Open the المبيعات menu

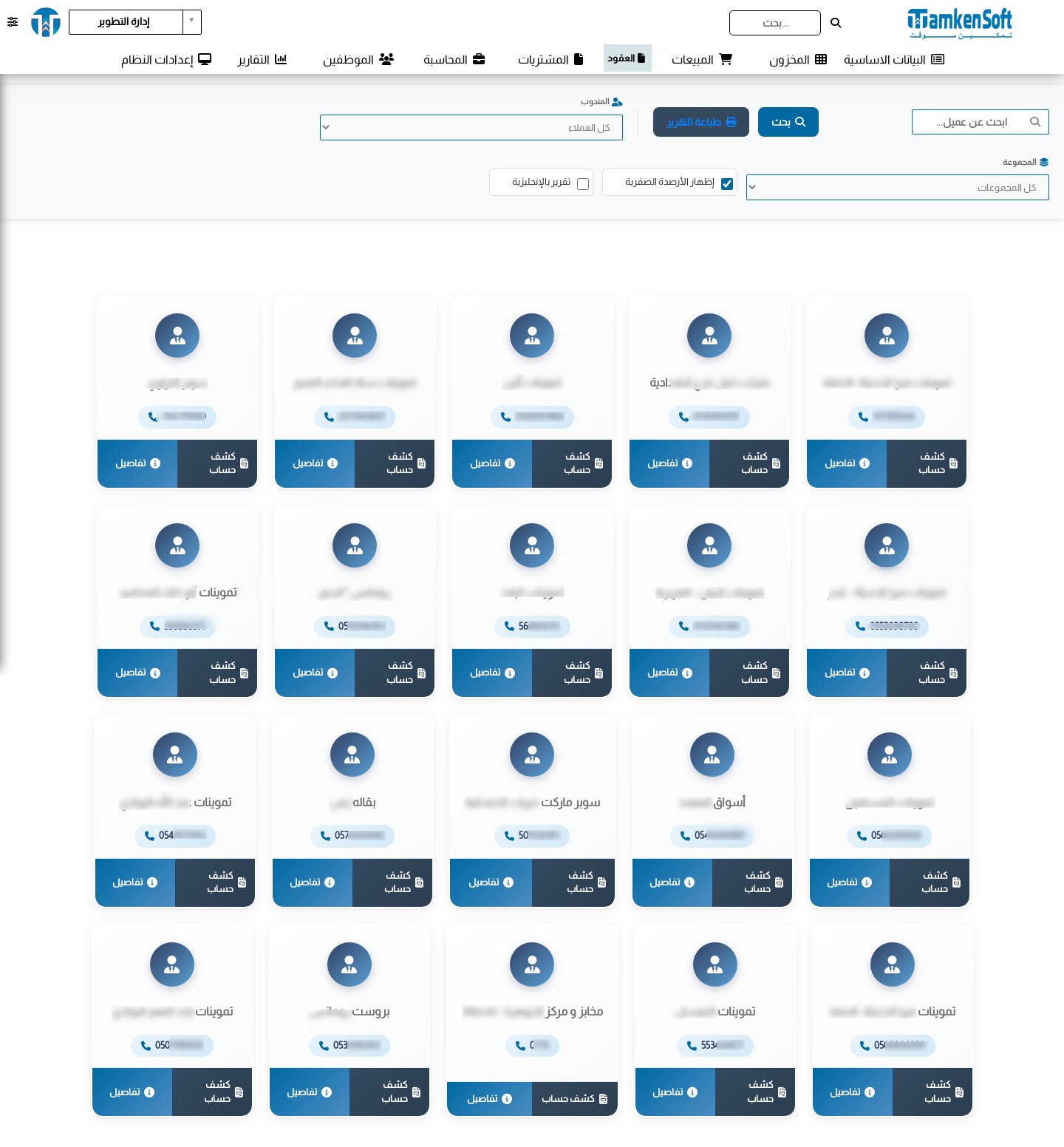[702, 59]
